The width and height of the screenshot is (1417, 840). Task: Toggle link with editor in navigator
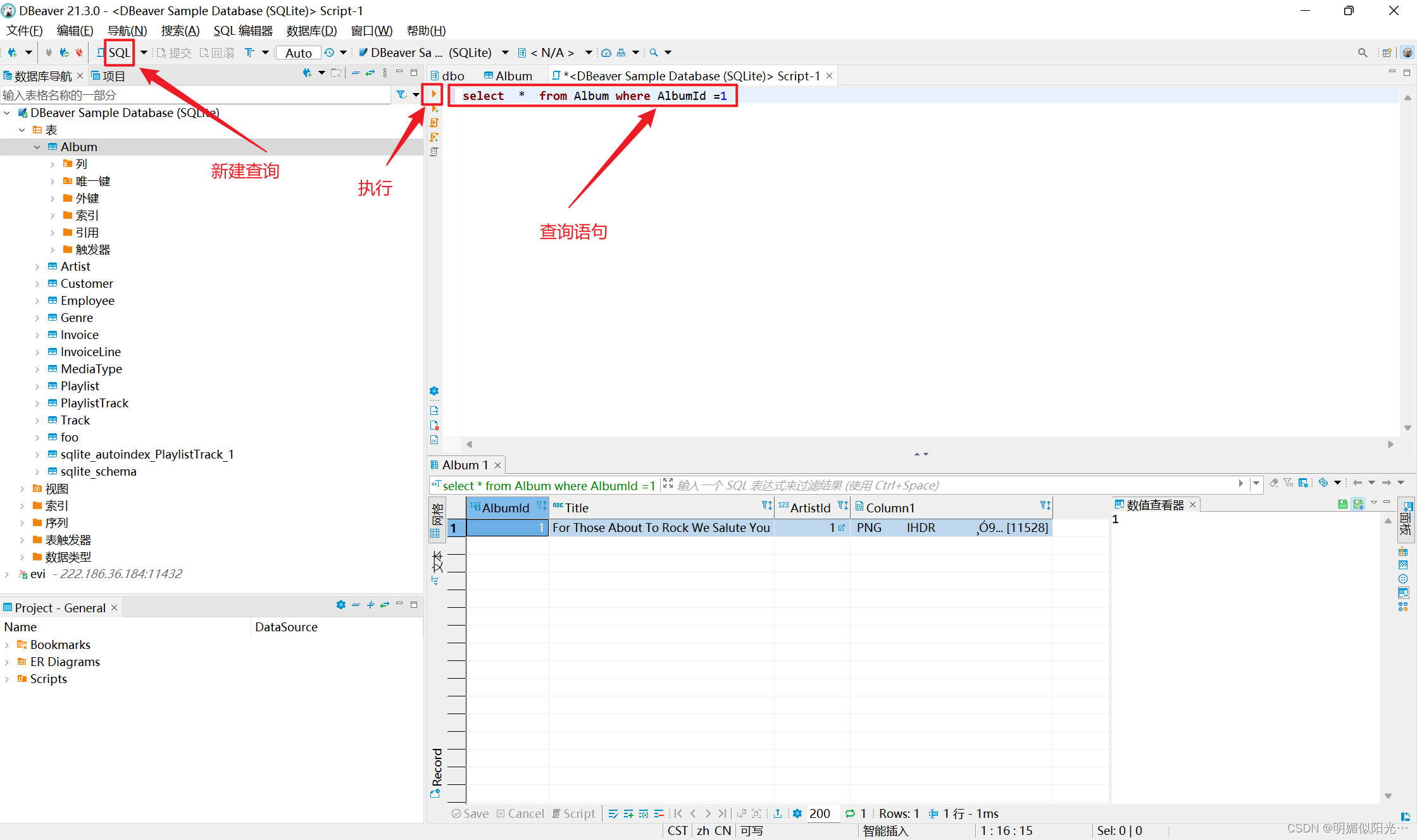(370, 73)
